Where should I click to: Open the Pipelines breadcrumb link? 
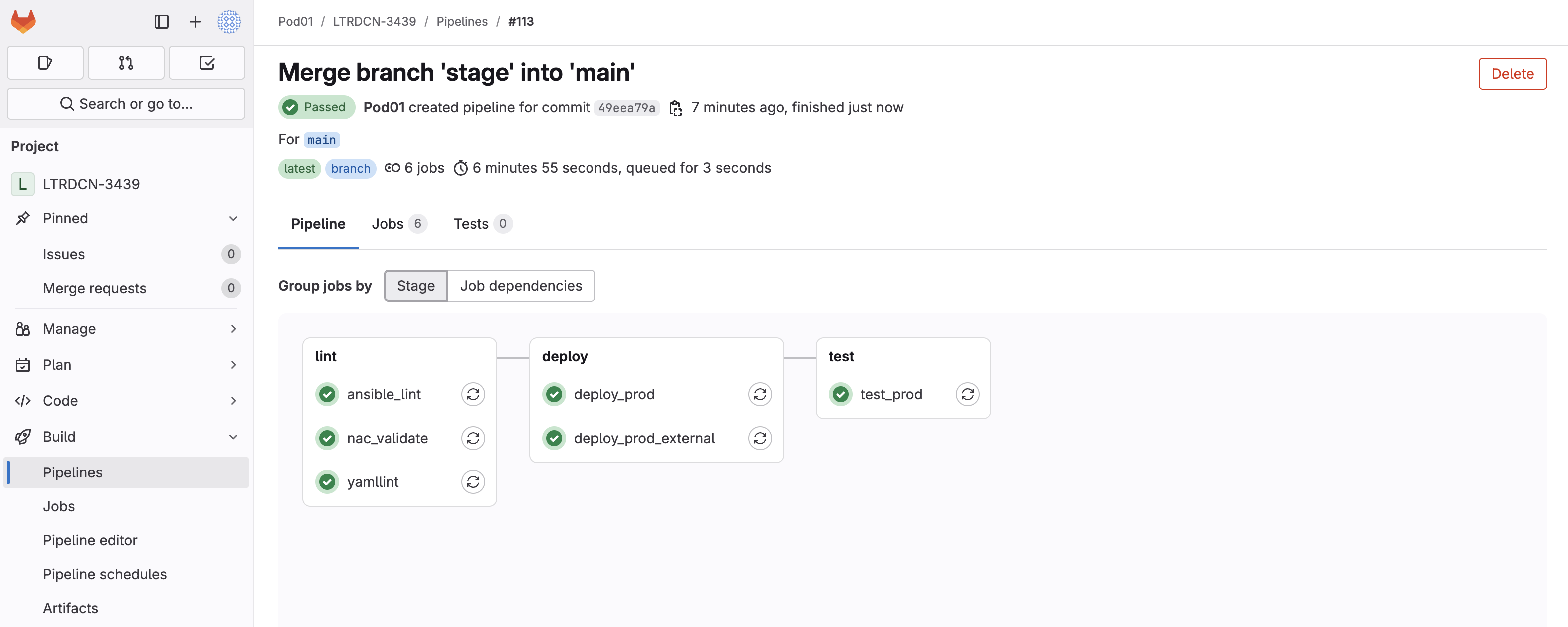[462, 22]
